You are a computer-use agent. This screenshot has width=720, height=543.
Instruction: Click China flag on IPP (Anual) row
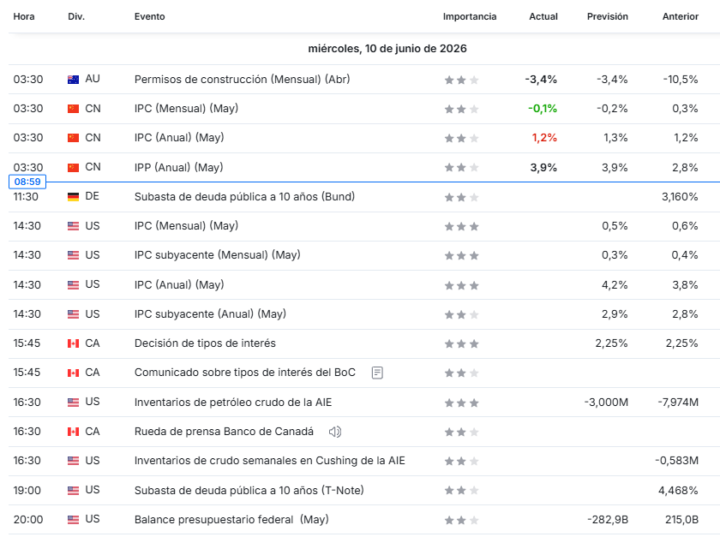pyautogui.click(x=73, y=168)
